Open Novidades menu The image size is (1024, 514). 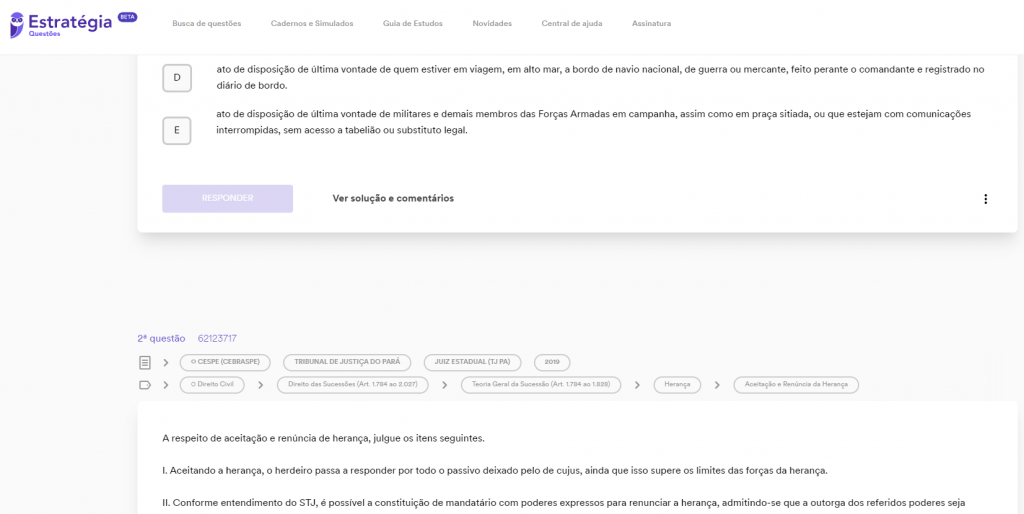point(492,24)
